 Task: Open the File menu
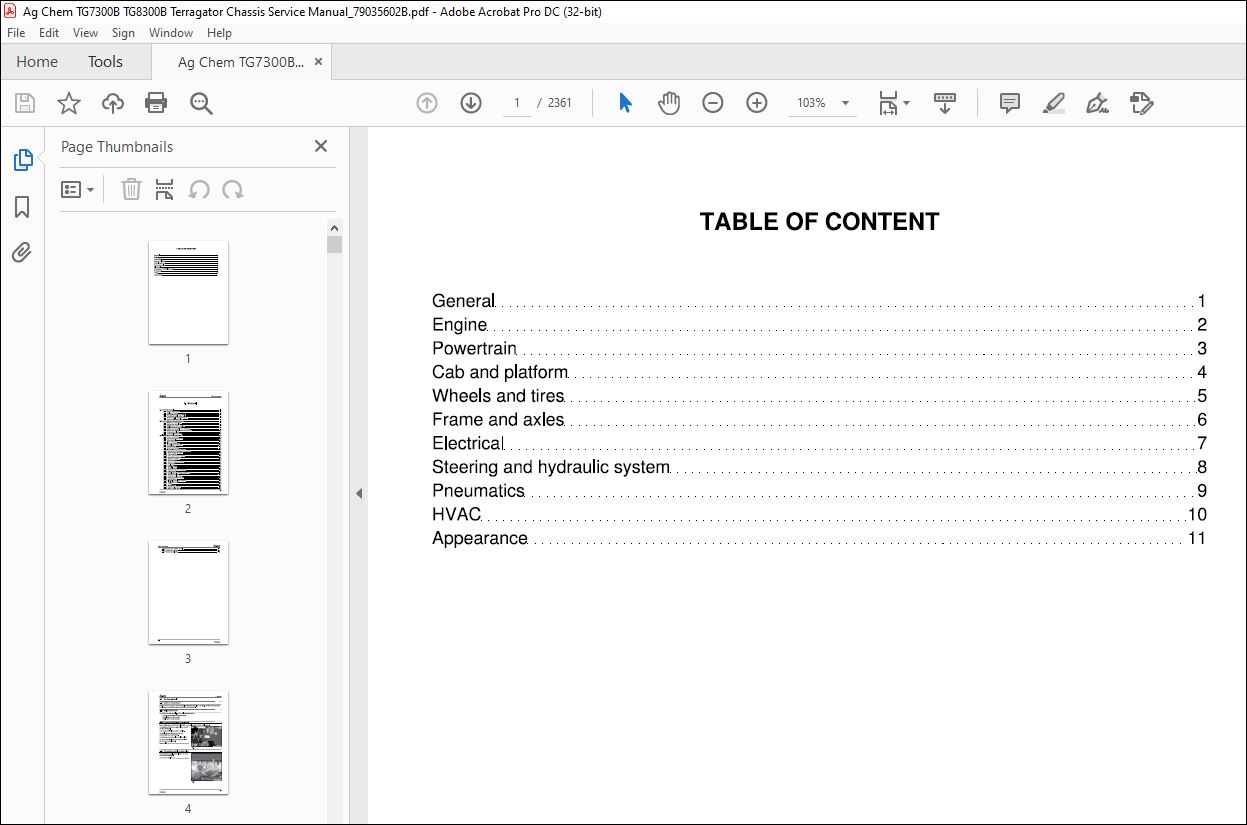click(x=16, y=33)
